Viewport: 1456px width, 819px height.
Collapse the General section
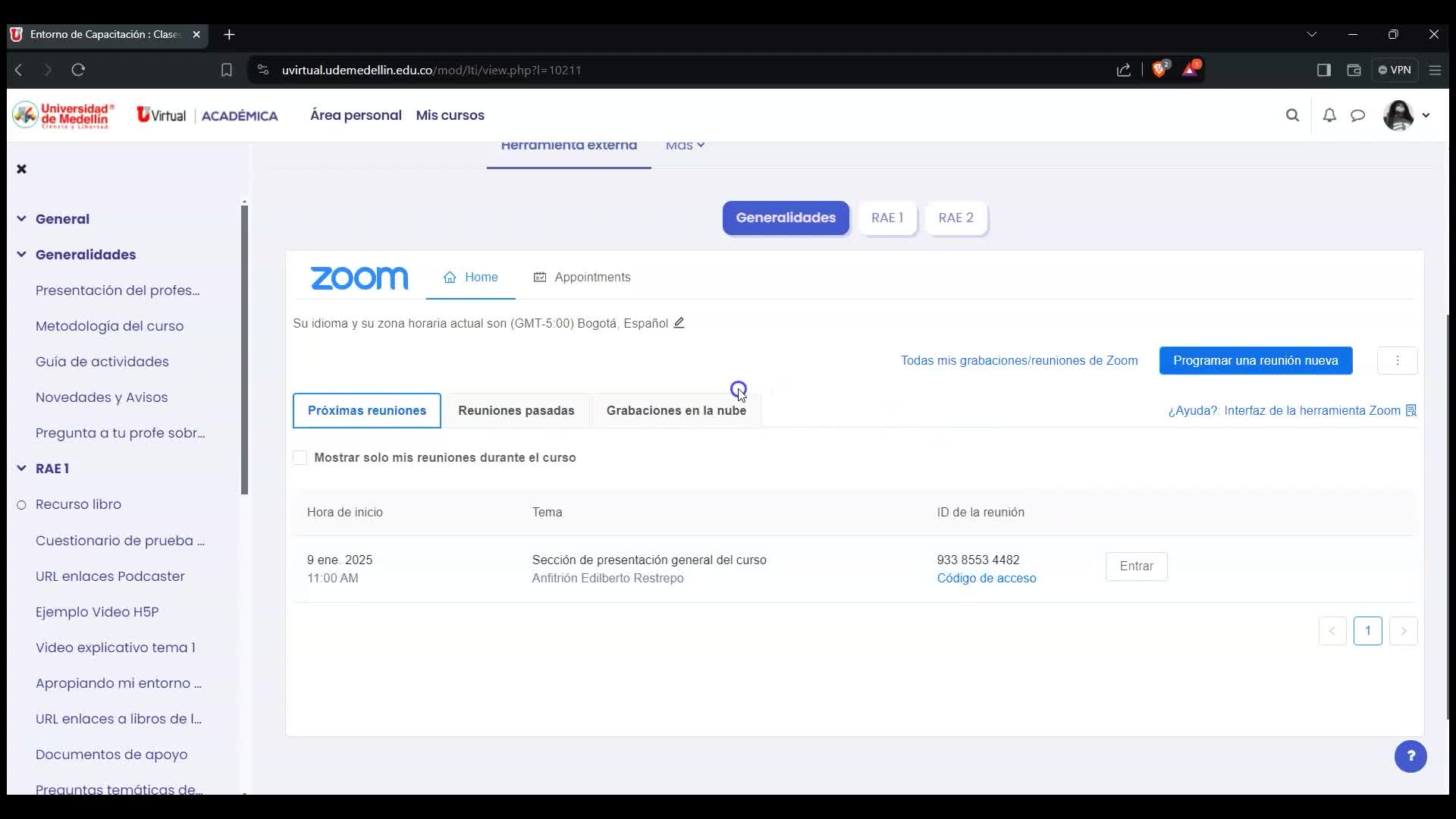[x=21, y=218]
